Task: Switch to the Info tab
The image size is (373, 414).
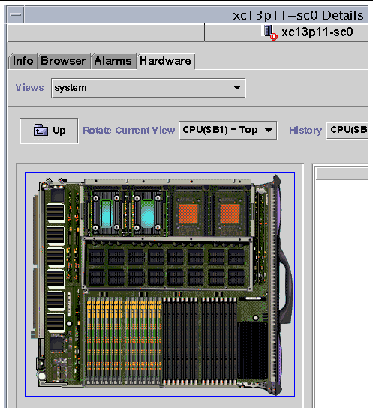Action: coord(23,61)
